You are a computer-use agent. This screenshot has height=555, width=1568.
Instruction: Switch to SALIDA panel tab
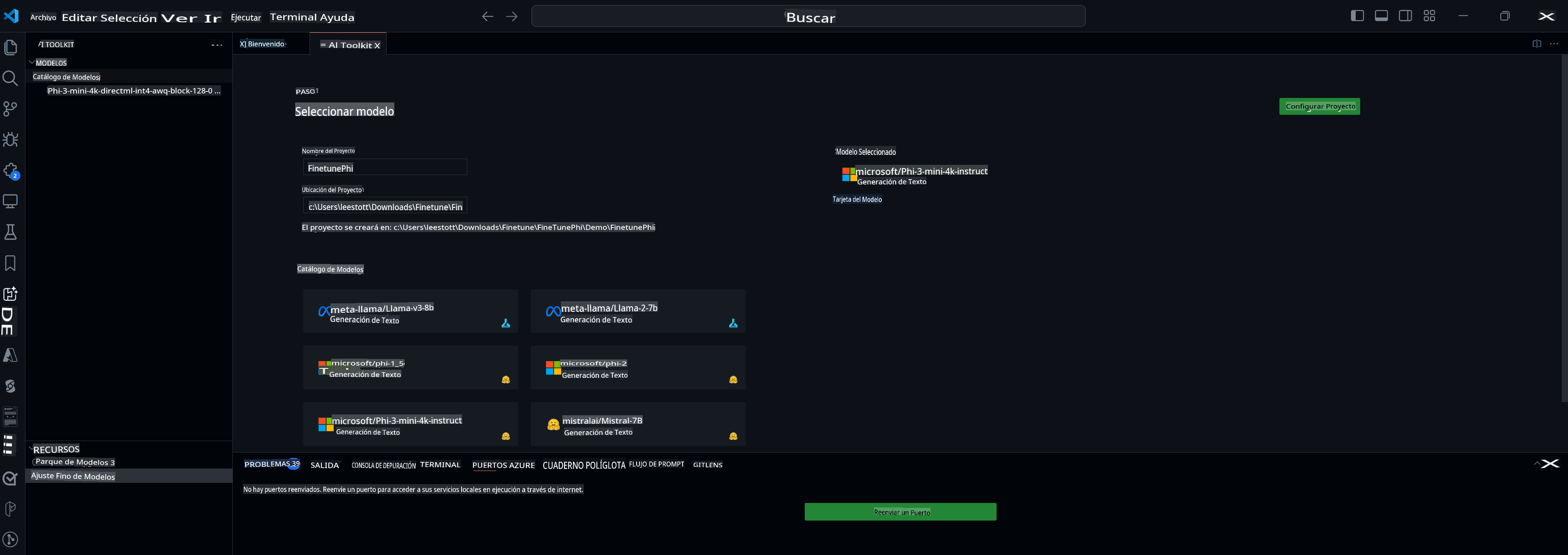pyautogui.click(x=324, y=465)
